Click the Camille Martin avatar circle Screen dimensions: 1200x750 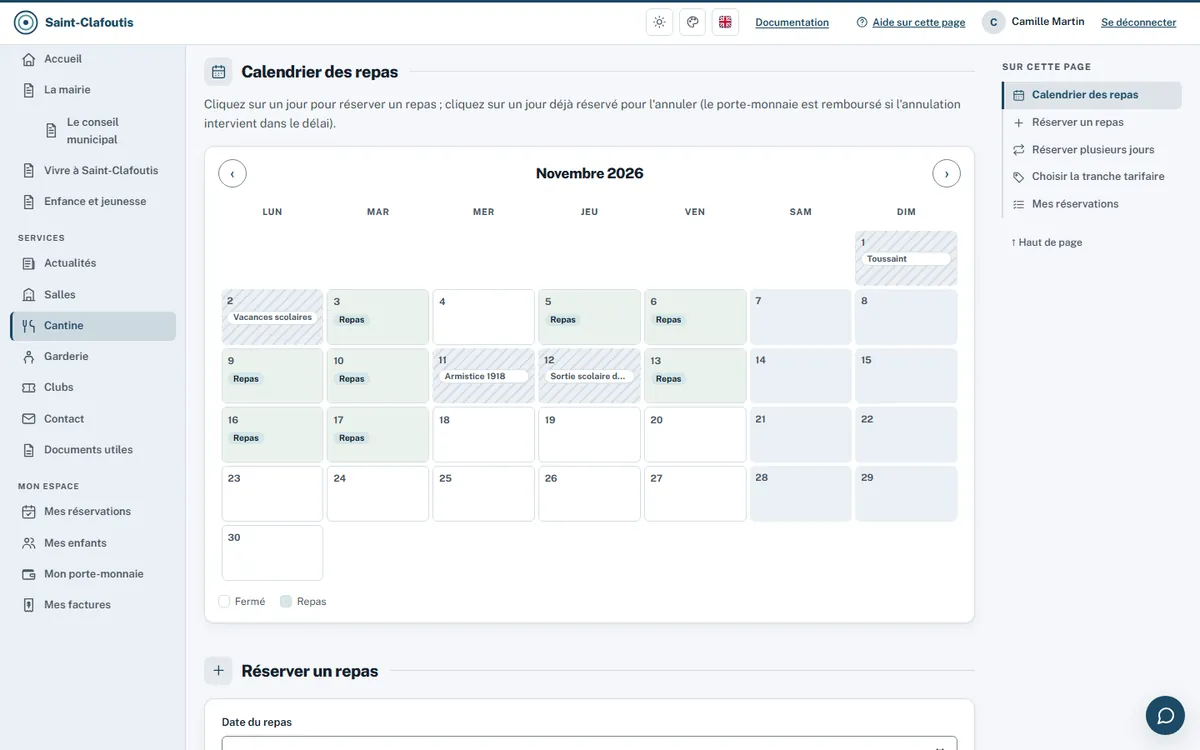tap(993, 22)
